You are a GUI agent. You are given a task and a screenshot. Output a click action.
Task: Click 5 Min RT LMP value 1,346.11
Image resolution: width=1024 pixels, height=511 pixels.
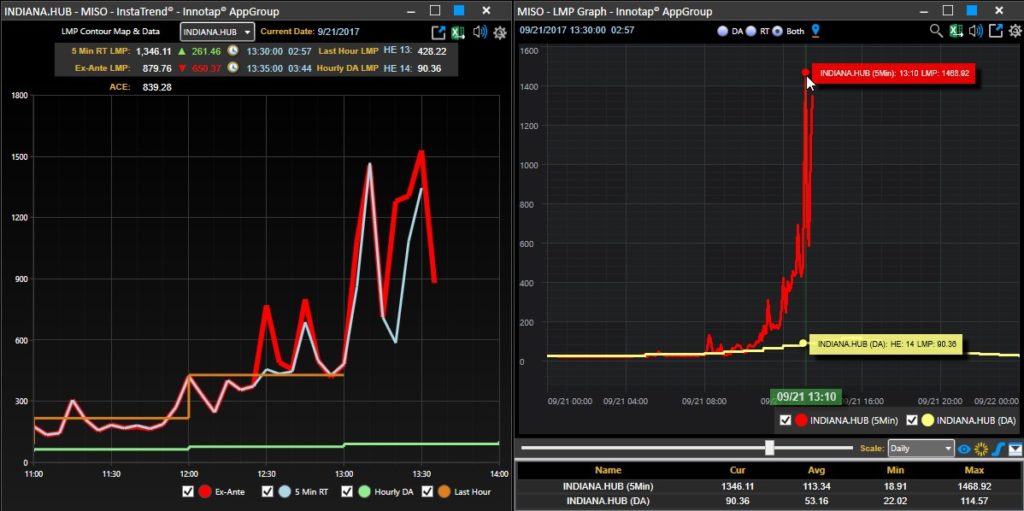(153, 51)
